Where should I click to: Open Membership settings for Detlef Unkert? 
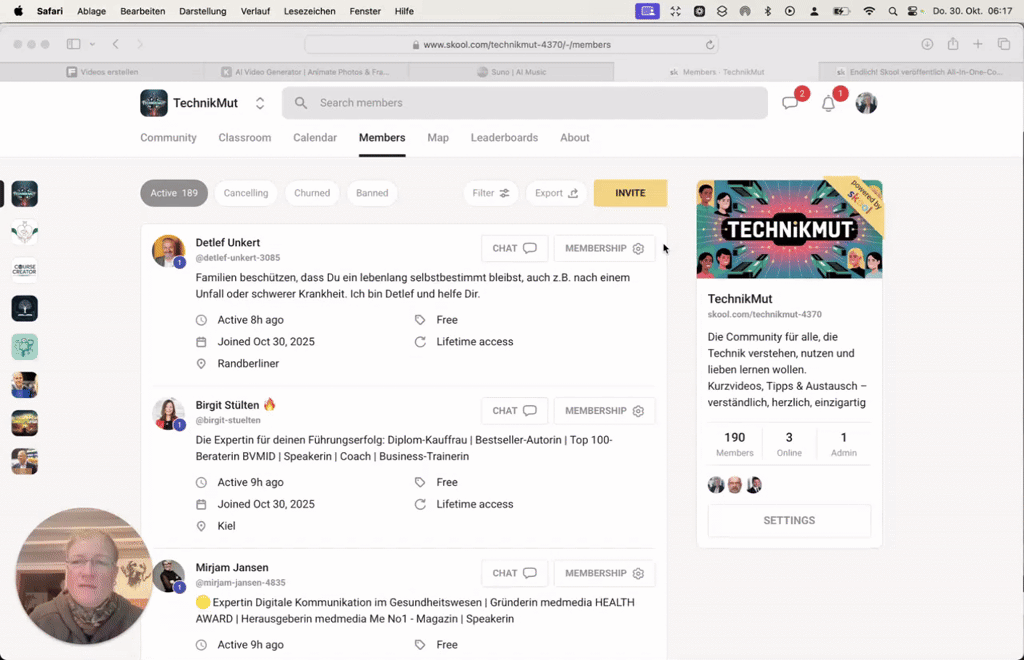click(x=604, y=248)
